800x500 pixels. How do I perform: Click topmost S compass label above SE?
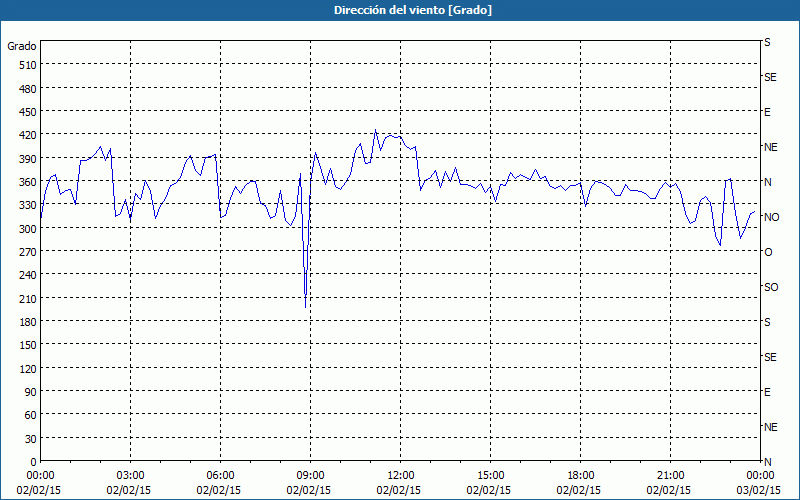click(x=767, y=42)
